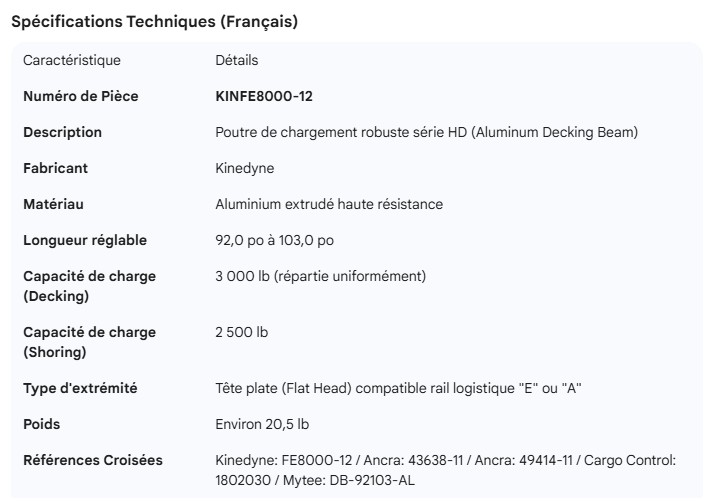Select the Fabricant row label
The image size is (712, 501).
pyautogui.click(x=55, y=168)
